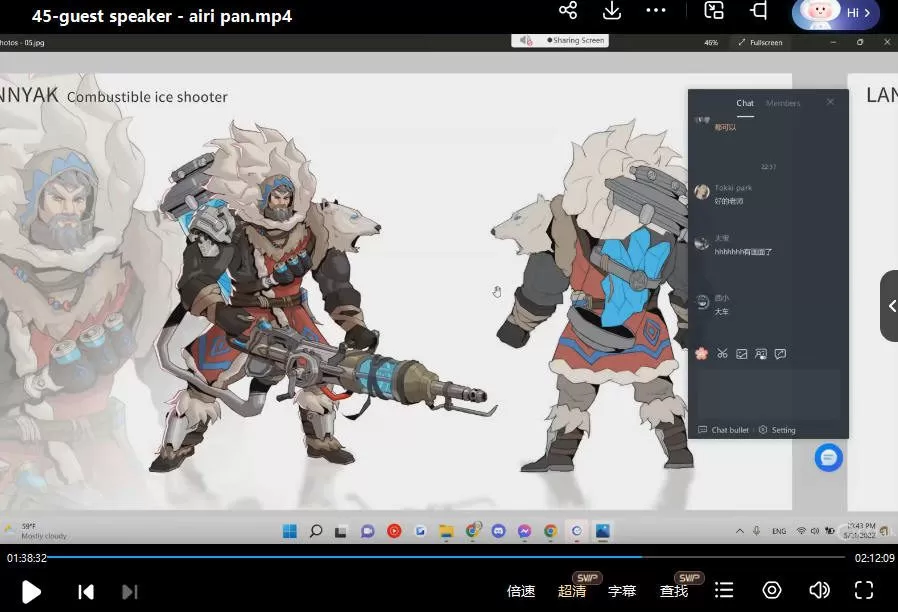898x612 pixels.
Task: Open the 超清 video quality selector
Action: click(572, 591)
